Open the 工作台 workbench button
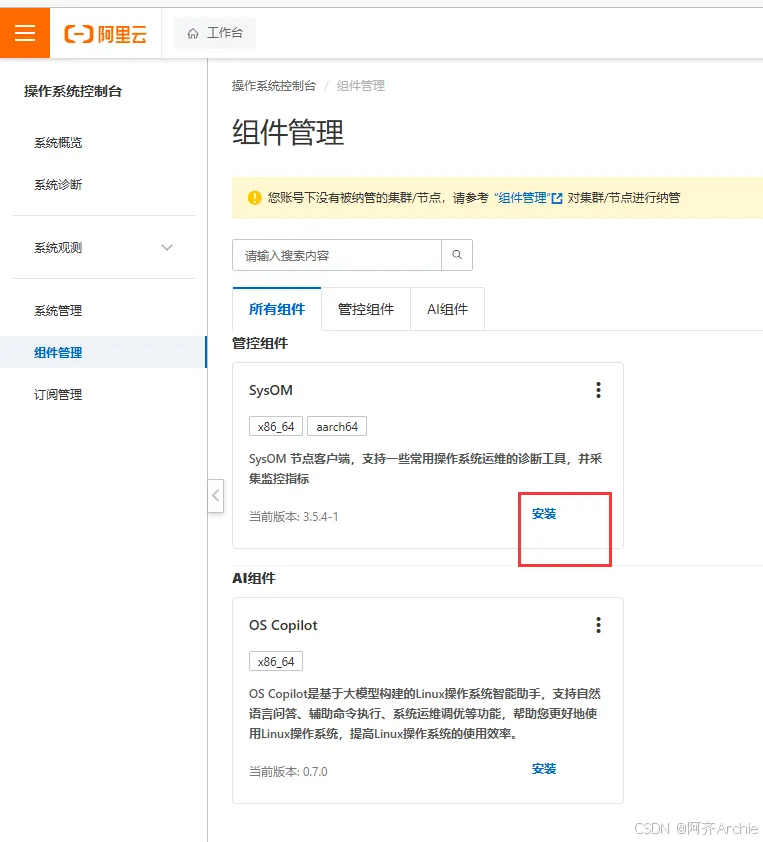Screen dimensions: 763x842 click(215, 33)
